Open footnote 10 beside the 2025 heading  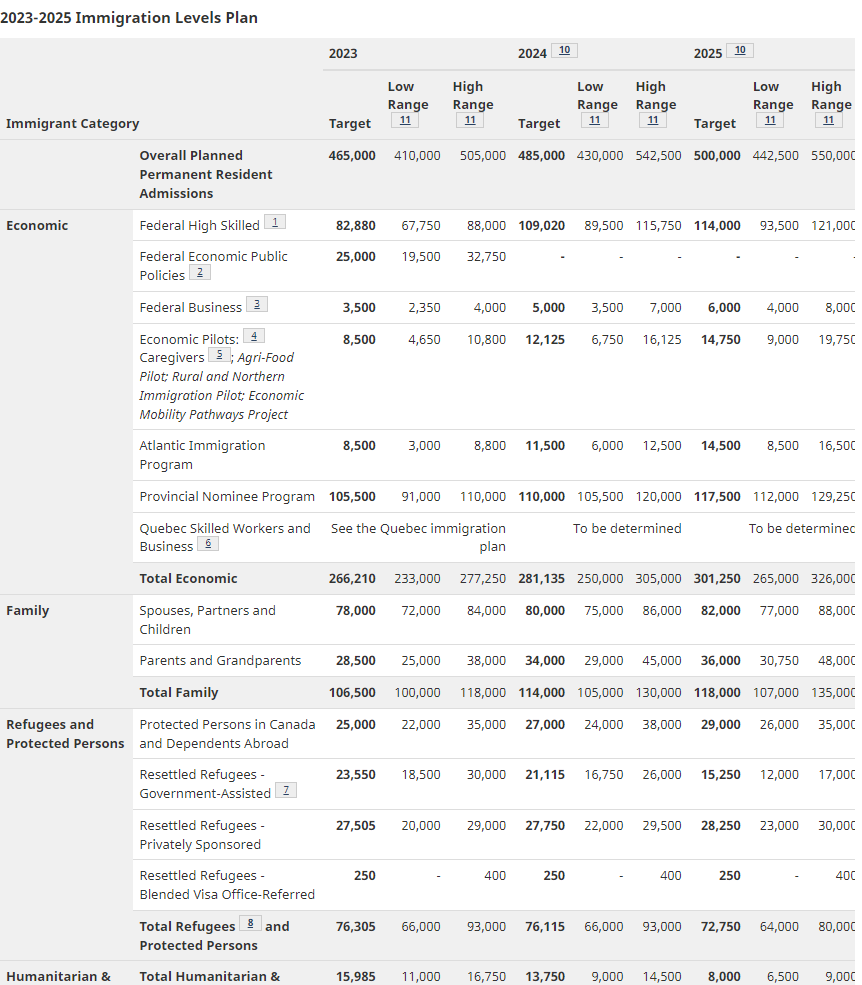tap(740, 51)
